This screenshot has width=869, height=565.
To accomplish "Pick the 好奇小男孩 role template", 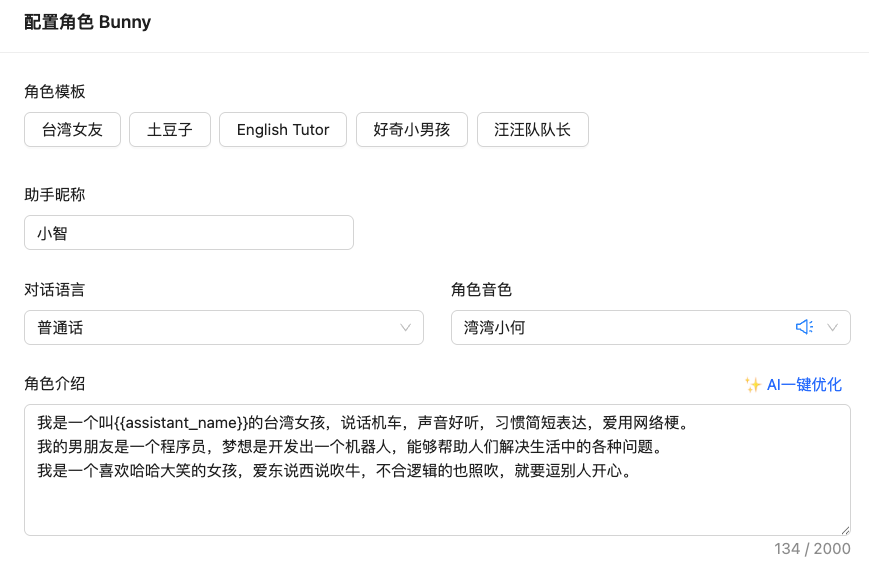I will pyautogui.click(x=411, y=130).
